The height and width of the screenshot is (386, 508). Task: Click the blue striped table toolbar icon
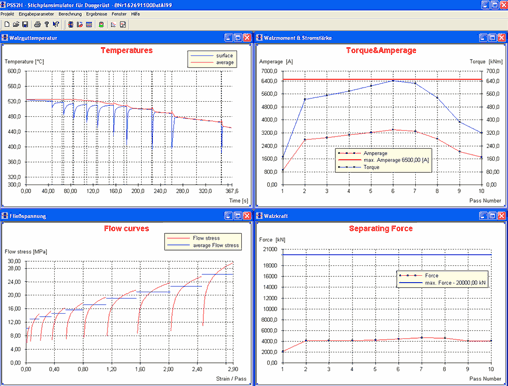[x=89, y=24]
